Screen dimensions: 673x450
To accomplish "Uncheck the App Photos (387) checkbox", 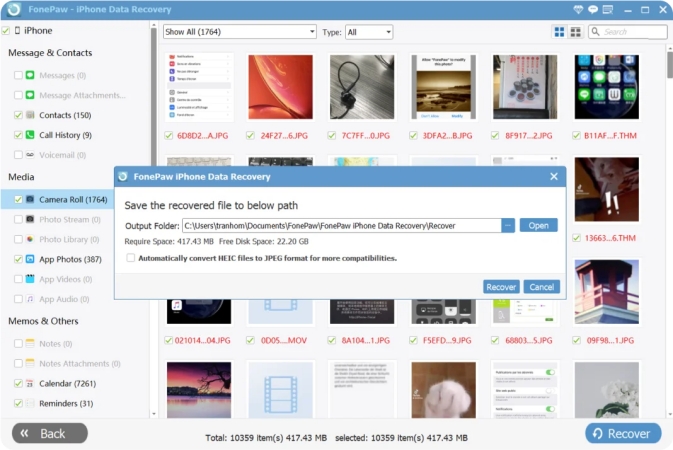I will pyautogui.click(x=18, y=259).
